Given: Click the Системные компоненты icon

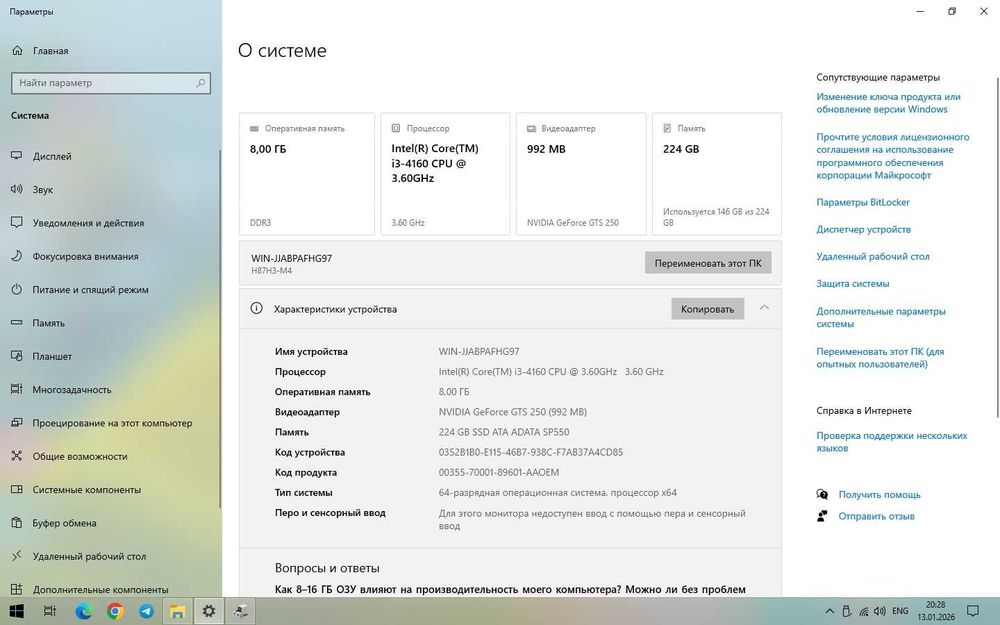Looking at the screenshot, I should click(x=17, y=489).
